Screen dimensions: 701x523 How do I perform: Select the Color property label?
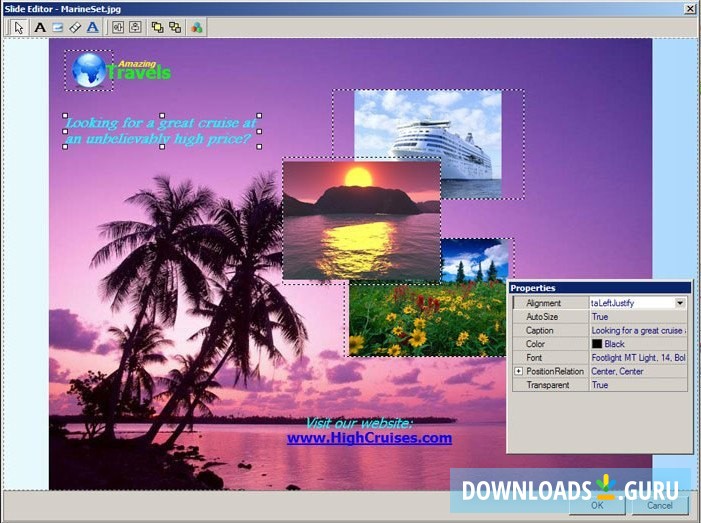tap(535, 344)
